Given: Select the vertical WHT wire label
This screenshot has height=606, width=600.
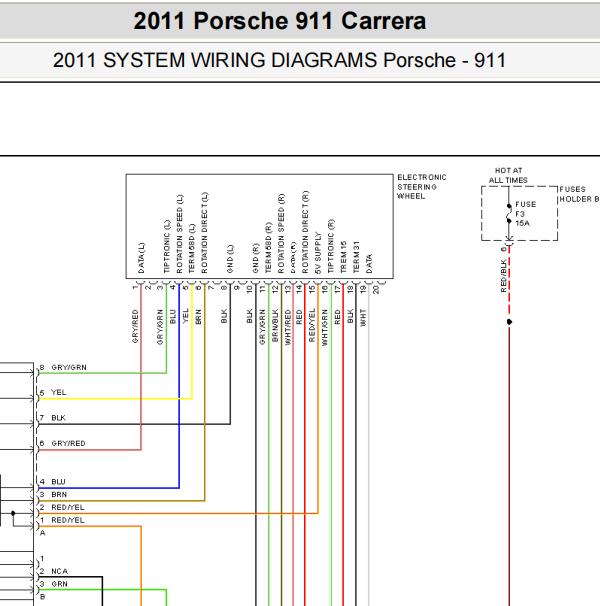Looking at the screenshot, I should (363, 318).
